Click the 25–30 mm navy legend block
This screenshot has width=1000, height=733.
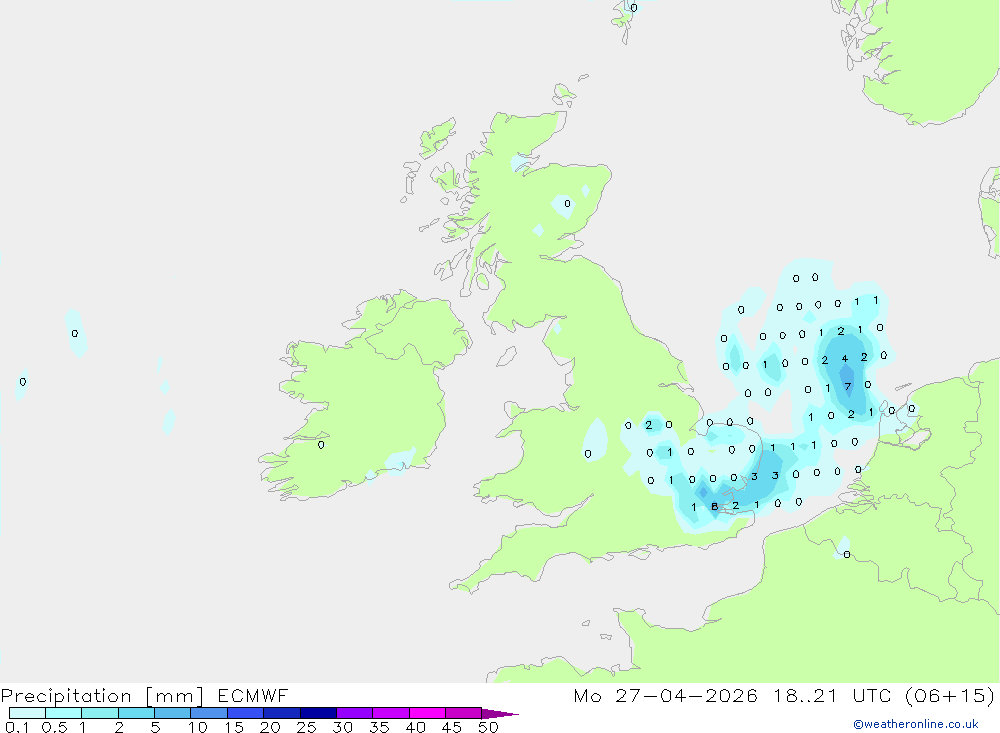click(x=318, y=713)
